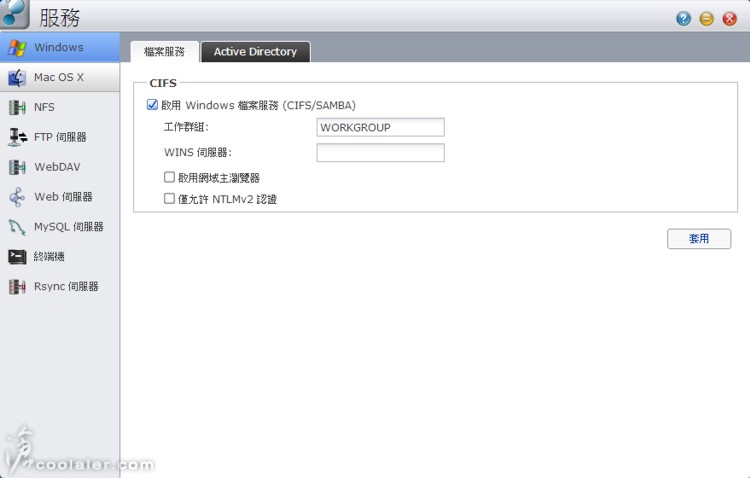Open the 終端機 terminal icon

pos(17,256)
